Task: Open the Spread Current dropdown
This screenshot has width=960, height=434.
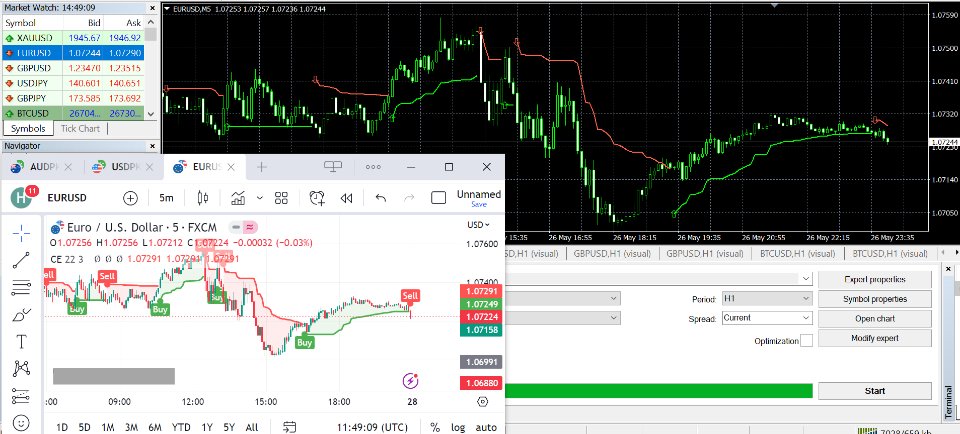Action: click(x=767, y=318)
